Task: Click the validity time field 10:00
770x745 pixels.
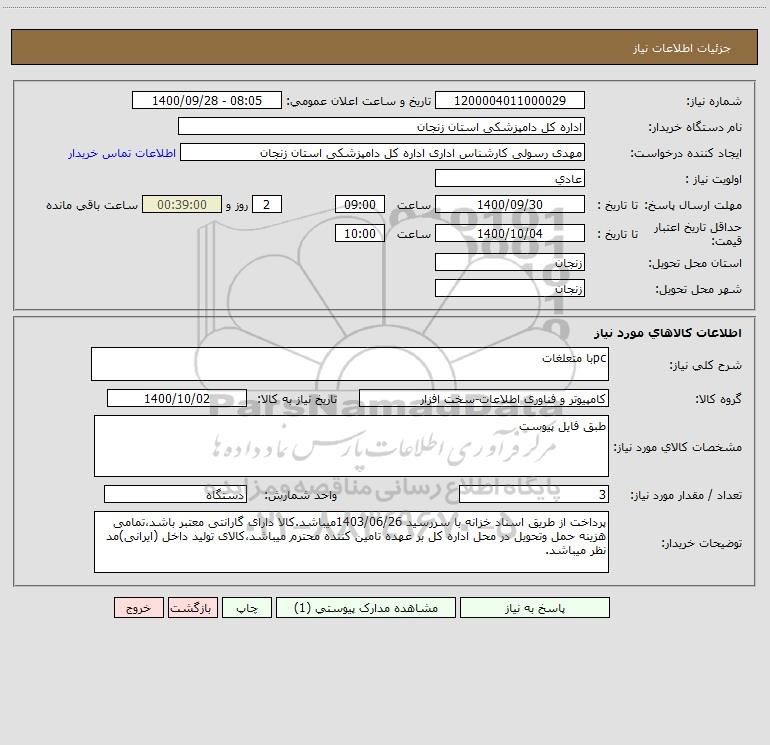Action: [359, 233]
